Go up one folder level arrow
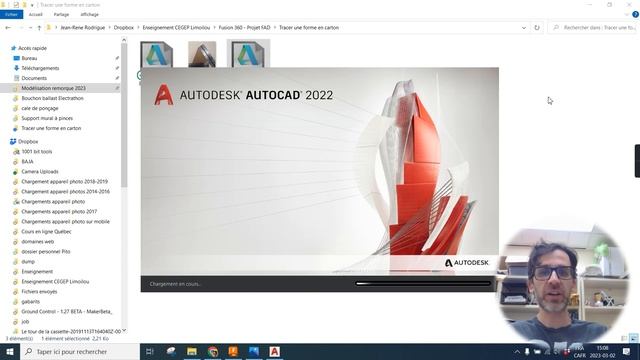The height and width of the screenshot is (360, 640). point(39,28)
